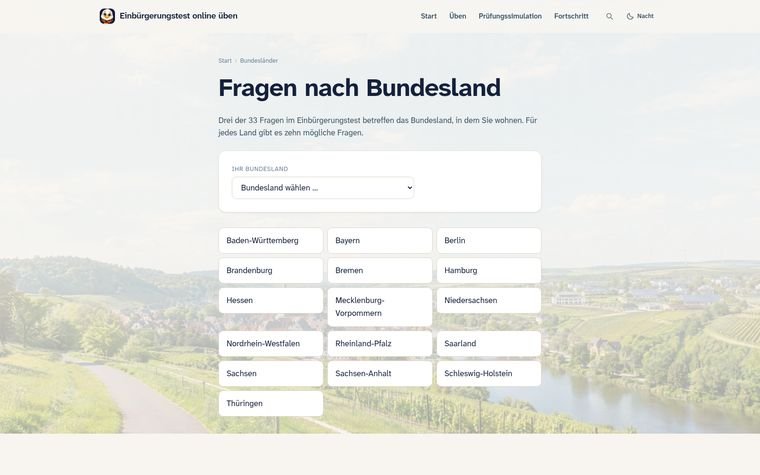760x475 pixels.
Task: Click the Bundesländer breadcrumb
Action: [259, 61]
